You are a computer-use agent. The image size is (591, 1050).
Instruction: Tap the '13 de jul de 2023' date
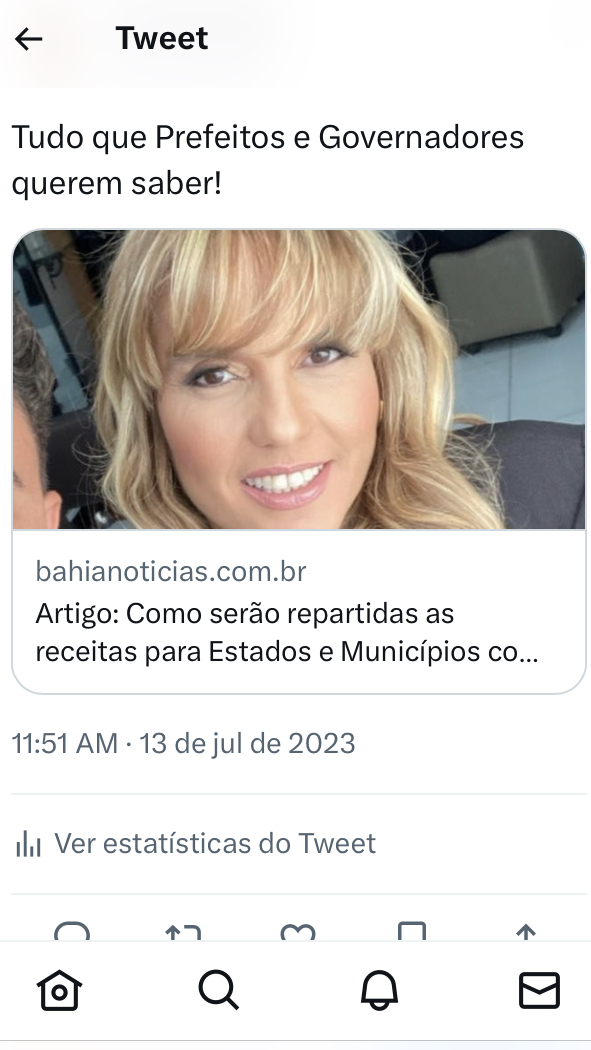247,743
